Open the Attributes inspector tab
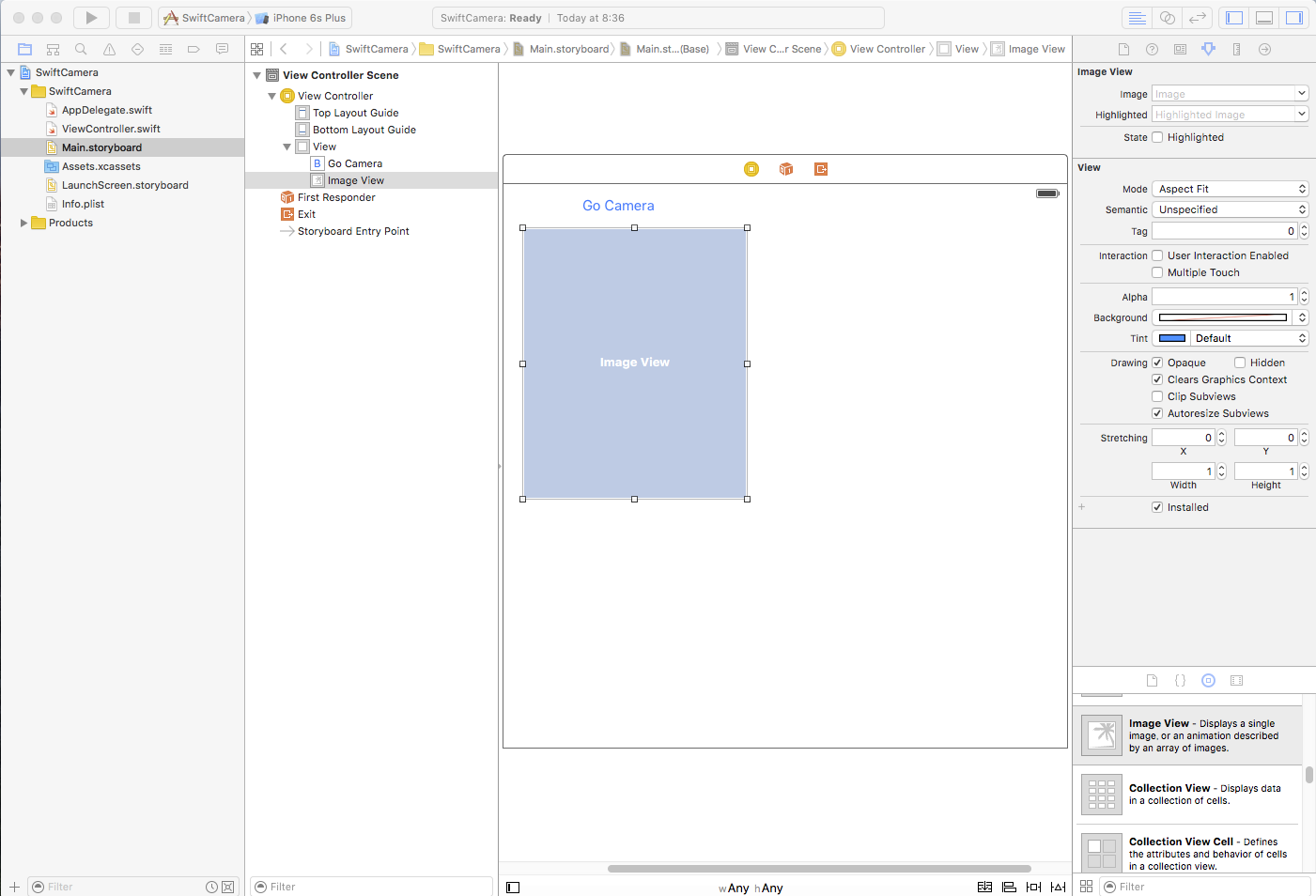Image resolution: width=1316 pixels, height=896 pixels. click(1208, 49)
